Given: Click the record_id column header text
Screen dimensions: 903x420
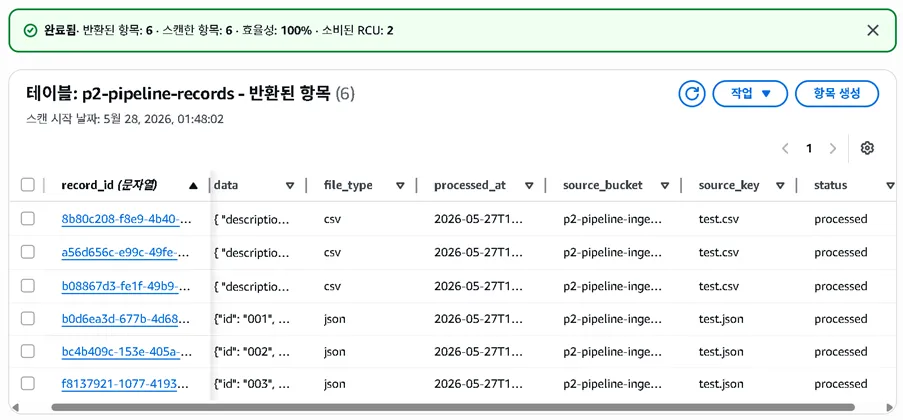Looking at the screenshot, I should click(x=109, y=186).
